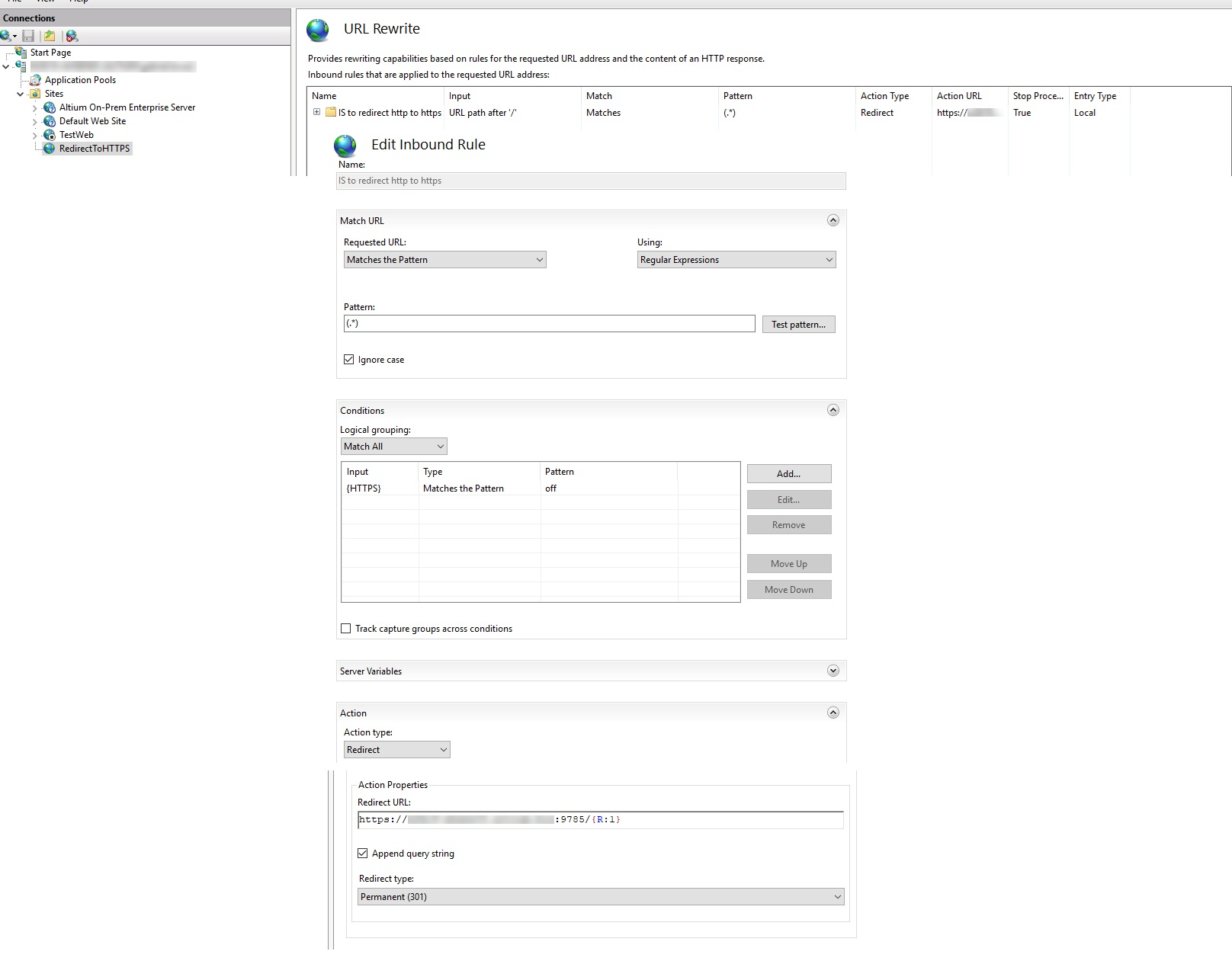The width and height of the screenshot is (1232, 961).
Task: Collapse the server node arrow in Connections
Action: tap(6, 67)
